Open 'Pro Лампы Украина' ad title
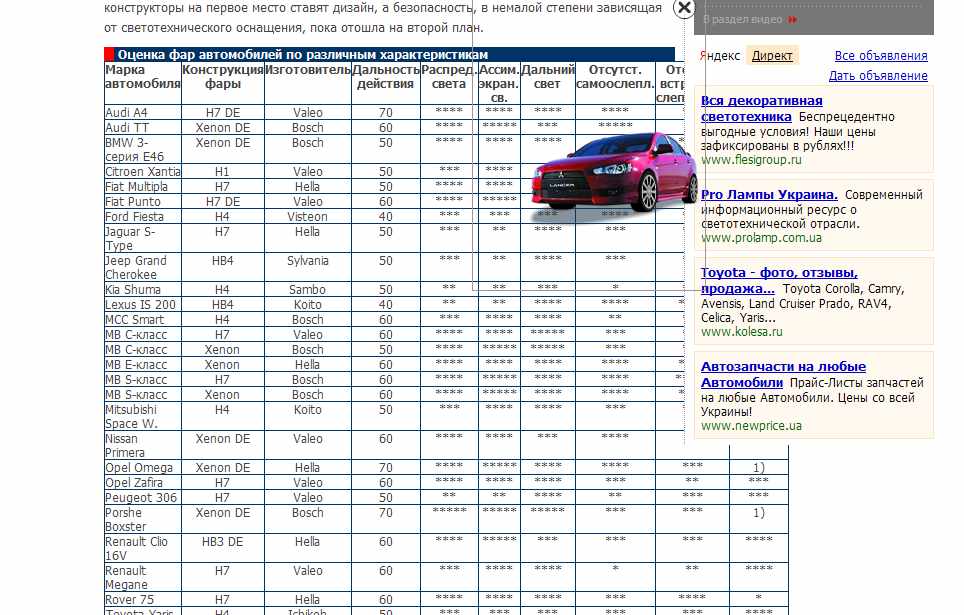Image resolution: width=964 pixels, height=615 pixels. coord(768,195)
